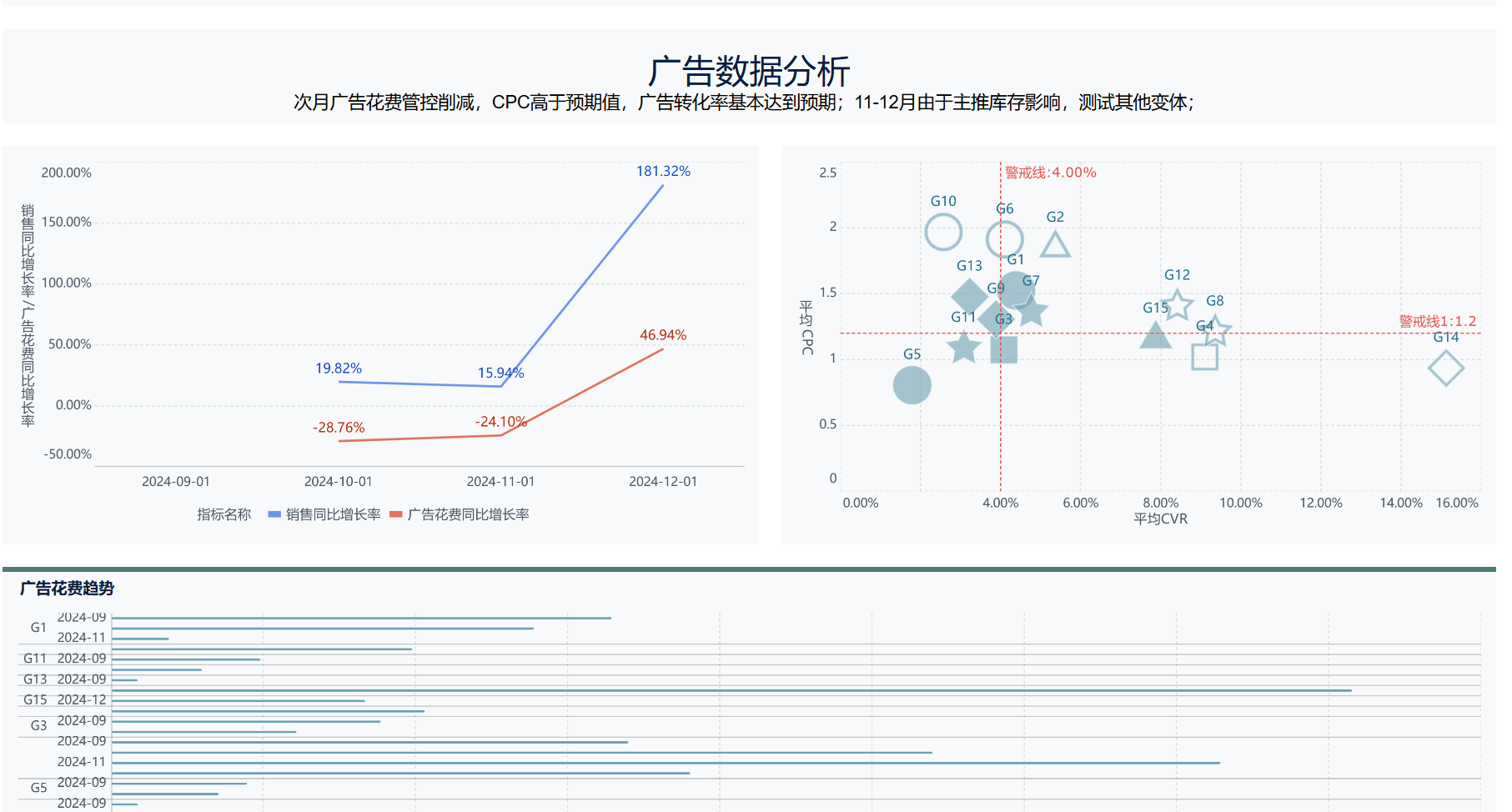Toggle the 销售同比增长率 legend label
This screenshot has height=812, width=1512.
coord(333,515)
